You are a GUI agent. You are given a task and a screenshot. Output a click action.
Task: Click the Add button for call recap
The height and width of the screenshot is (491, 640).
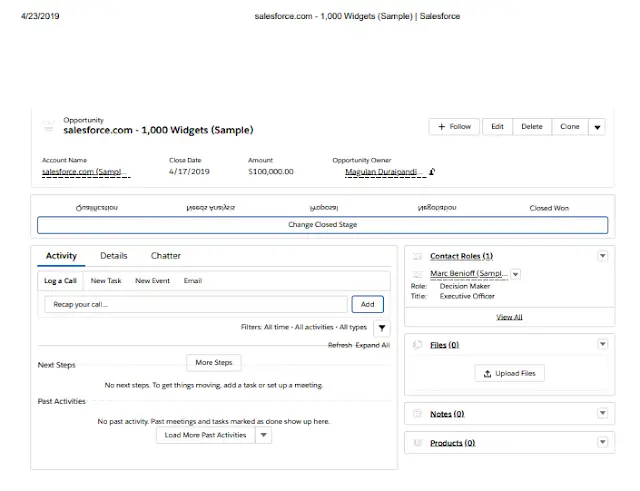pos(367,304)
